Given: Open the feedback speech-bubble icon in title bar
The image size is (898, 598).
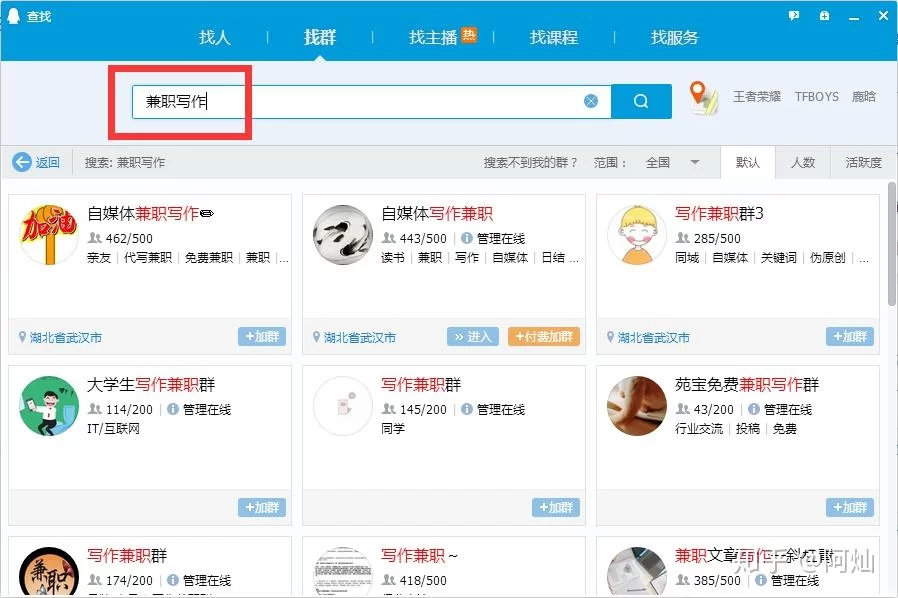Looking at the screenshot, I should tap(793, 16).
